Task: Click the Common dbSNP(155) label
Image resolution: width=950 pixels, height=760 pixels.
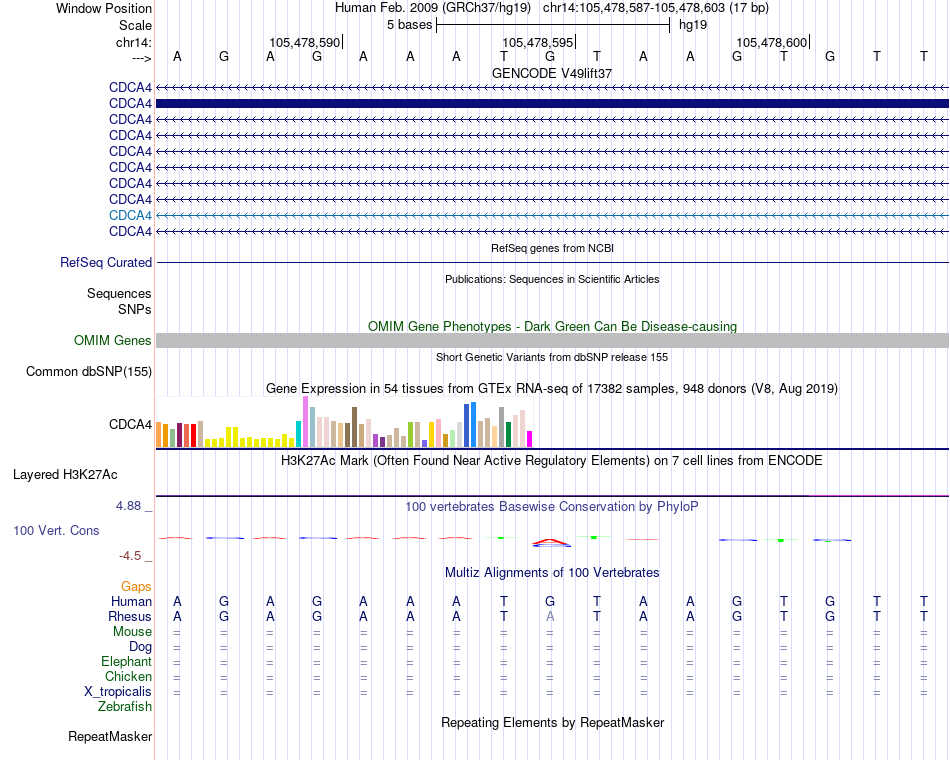Action: tap(89, 372)
